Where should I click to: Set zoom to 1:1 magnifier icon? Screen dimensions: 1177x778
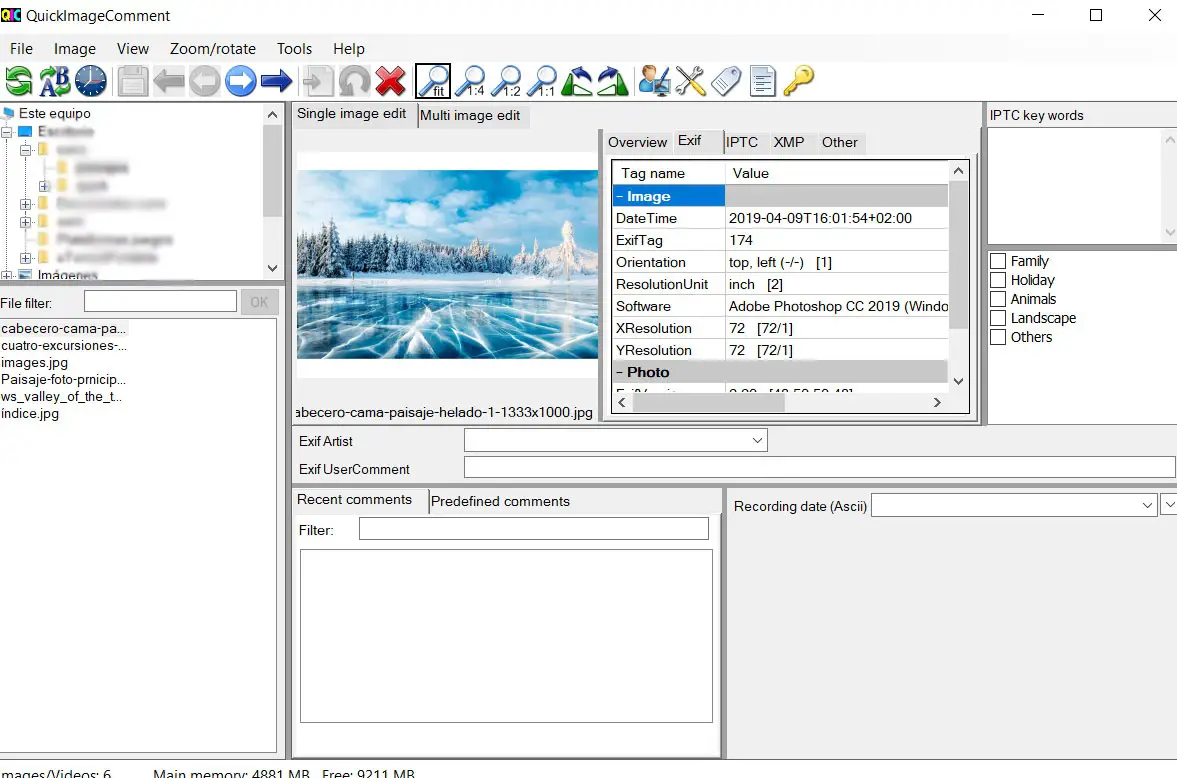coord(542,81)
